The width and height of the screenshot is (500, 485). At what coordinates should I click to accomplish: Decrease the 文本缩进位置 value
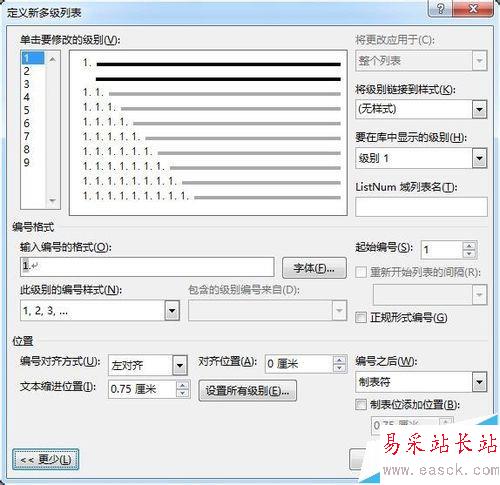pos(183,393)
